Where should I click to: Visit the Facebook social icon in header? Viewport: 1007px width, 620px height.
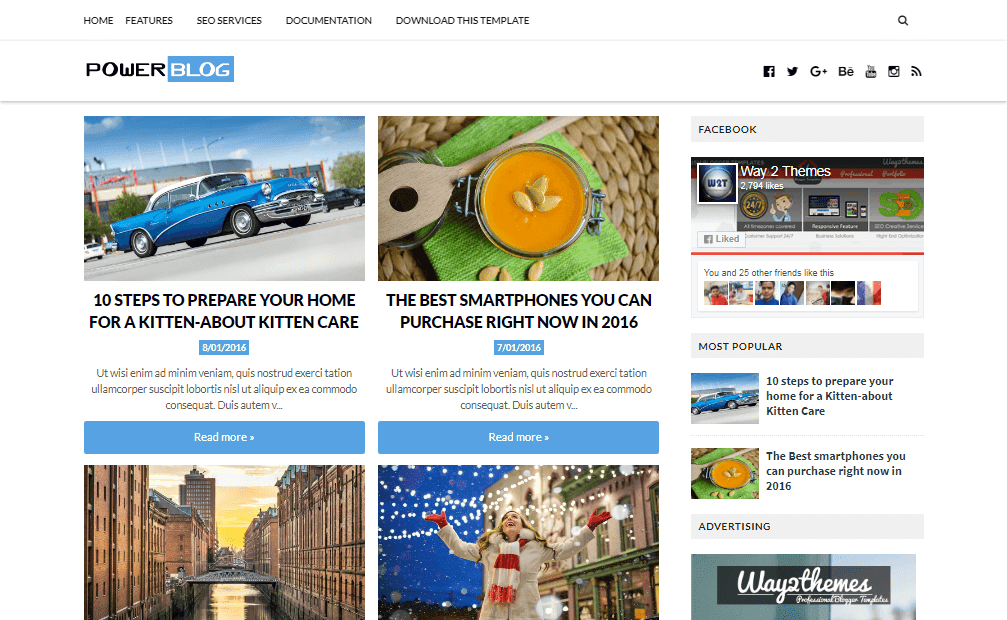[769, 71]
